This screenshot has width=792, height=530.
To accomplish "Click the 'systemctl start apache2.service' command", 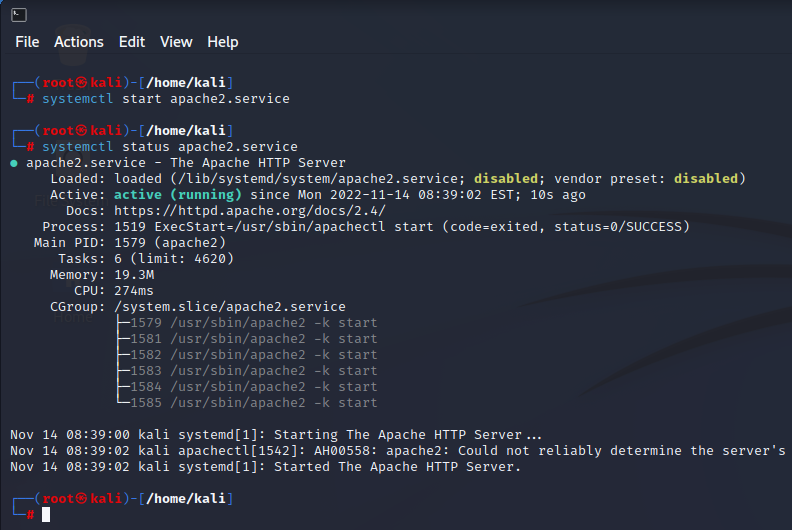I will pyautogui.click(x=166, y=99).
